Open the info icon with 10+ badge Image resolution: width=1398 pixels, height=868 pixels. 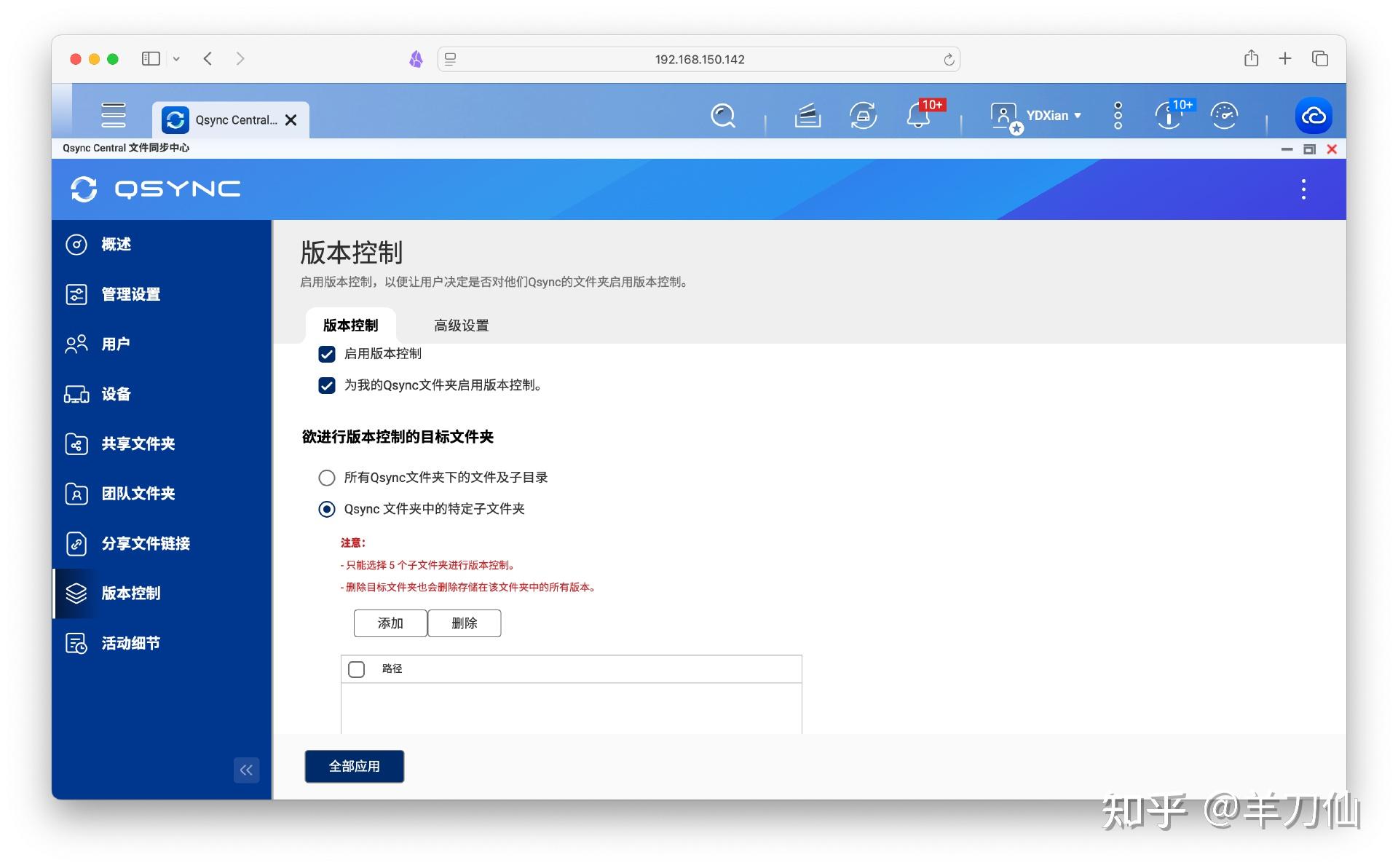1168,115
